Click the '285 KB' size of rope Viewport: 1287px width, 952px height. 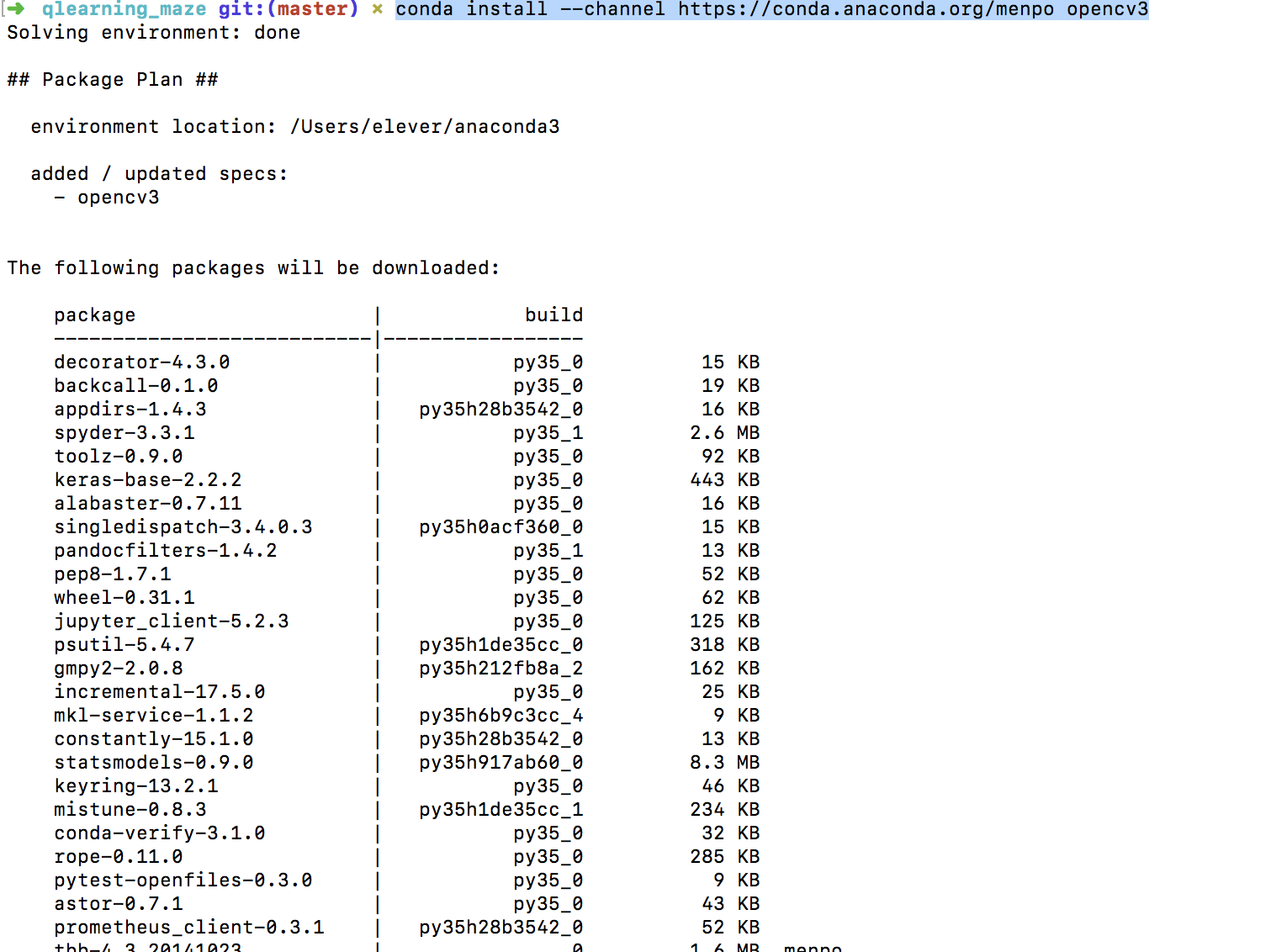click(725, 857)
